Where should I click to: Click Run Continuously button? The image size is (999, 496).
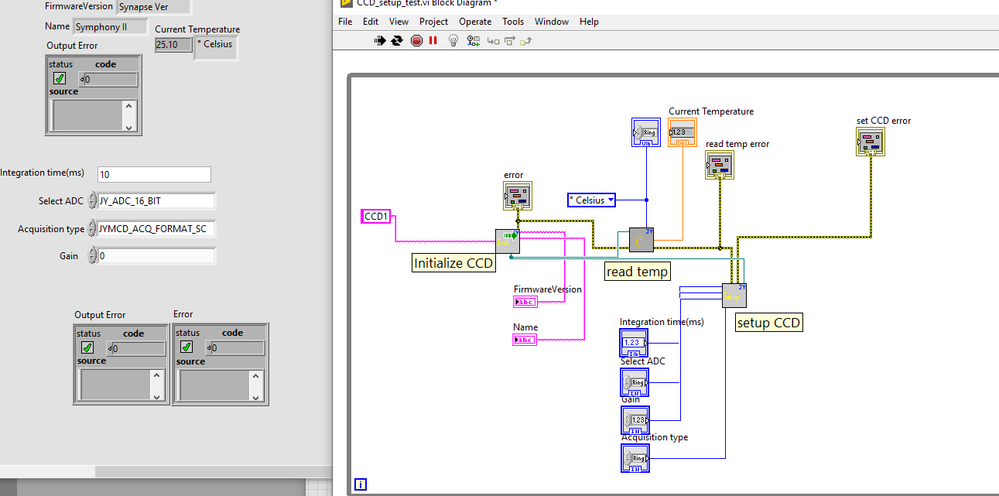398,40
